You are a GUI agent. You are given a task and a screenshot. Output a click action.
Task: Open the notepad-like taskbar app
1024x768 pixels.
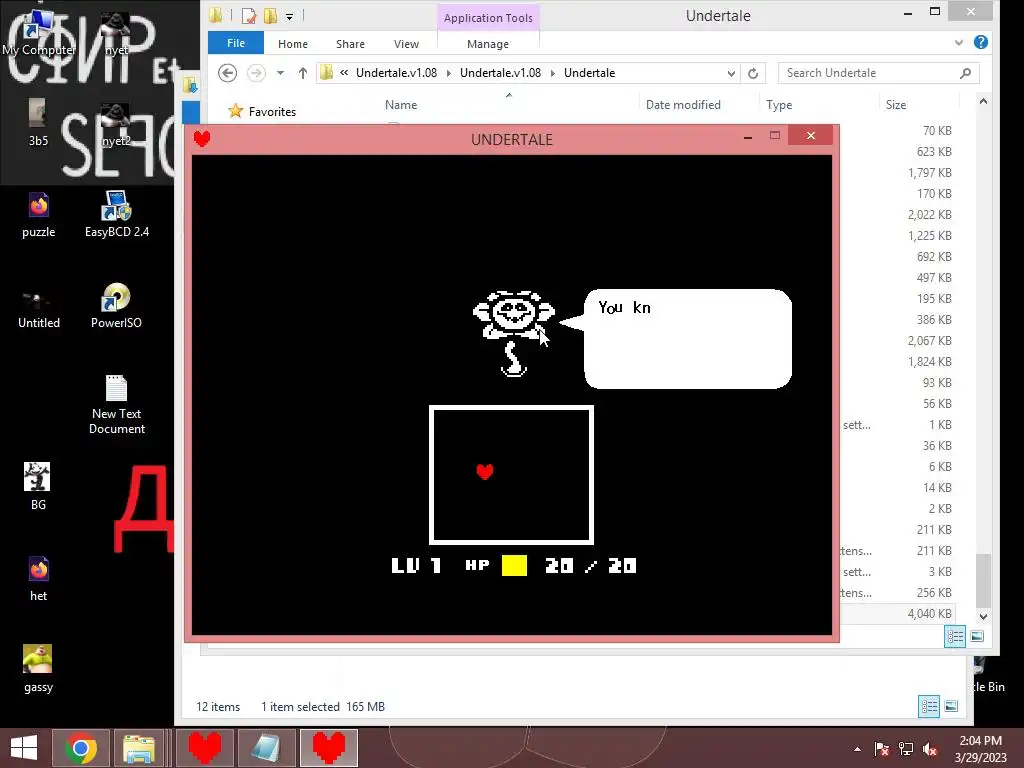(266, 748)
